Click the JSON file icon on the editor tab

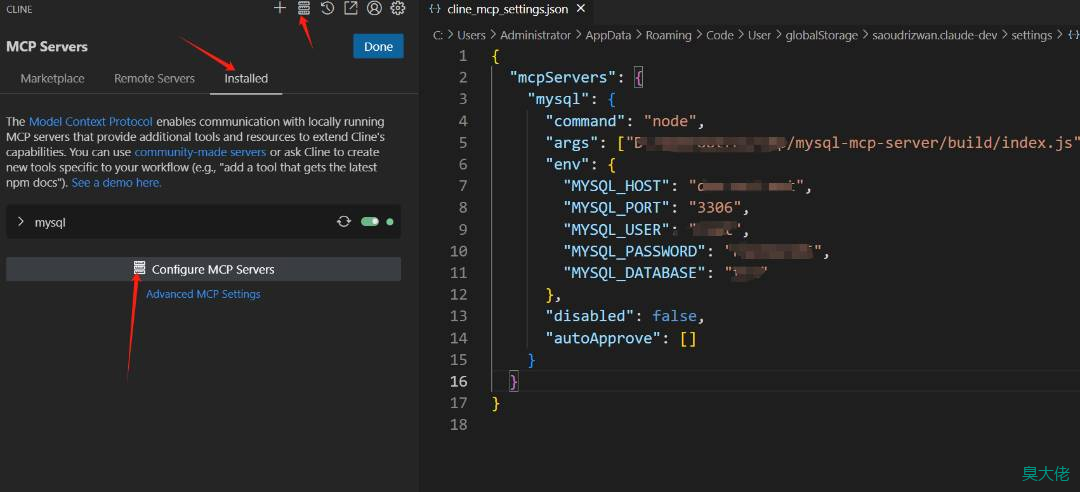(435, 9)
